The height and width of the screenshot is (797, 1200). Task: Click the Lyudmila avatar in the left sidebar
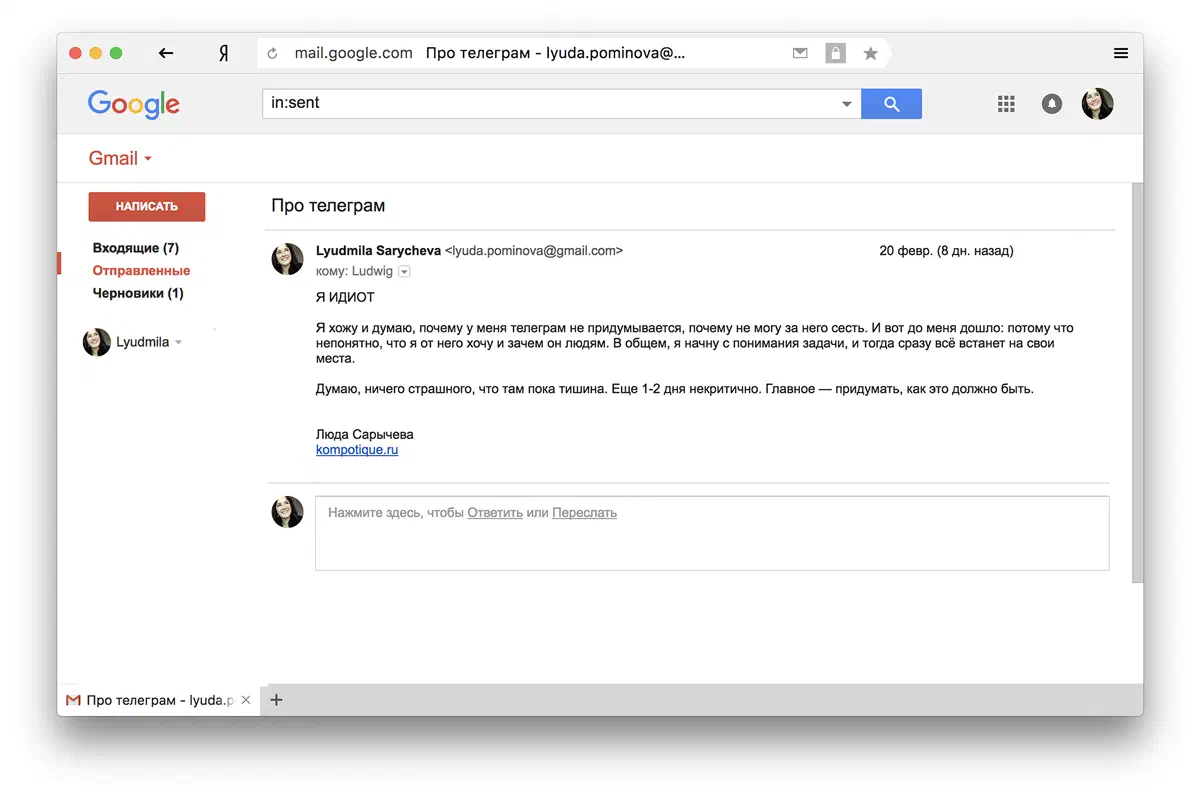(x=97, y=342)
